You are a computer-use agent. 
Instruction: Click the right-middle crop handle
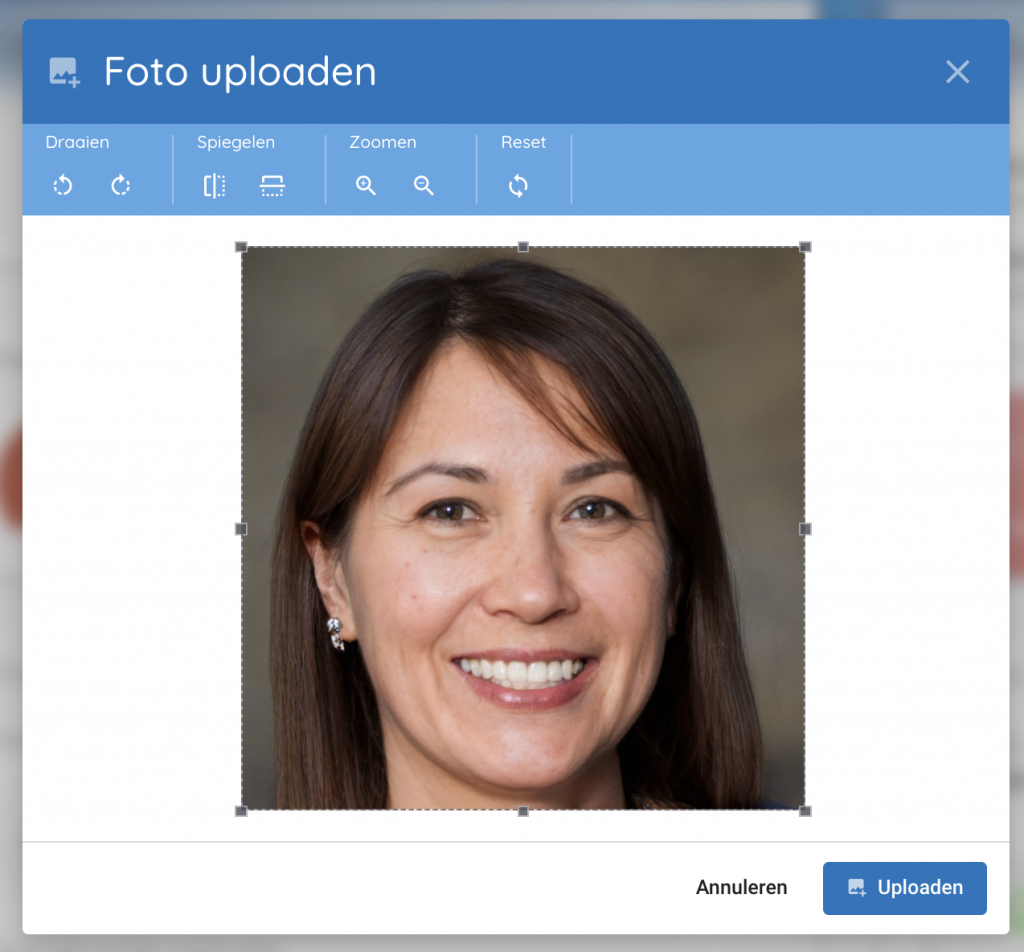(x=805, y=529)
